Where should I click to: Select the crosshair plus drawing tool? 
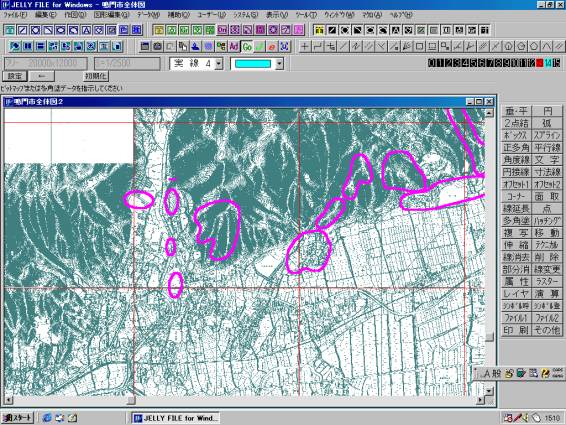pos(305,47)
